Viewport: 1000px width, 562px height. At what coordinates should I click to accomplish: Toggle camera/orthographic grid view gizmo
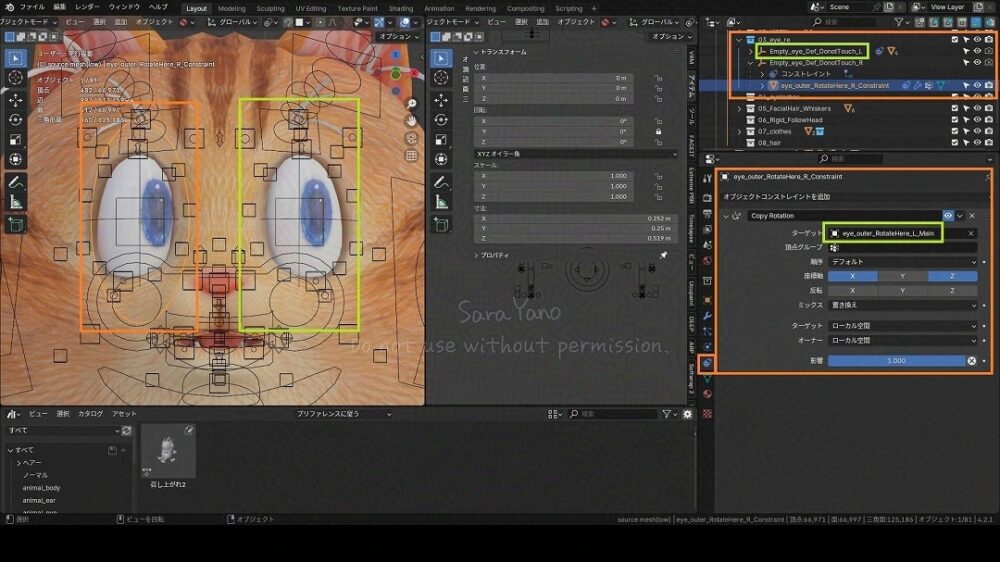pyautogui.click(x=411, y=155)
